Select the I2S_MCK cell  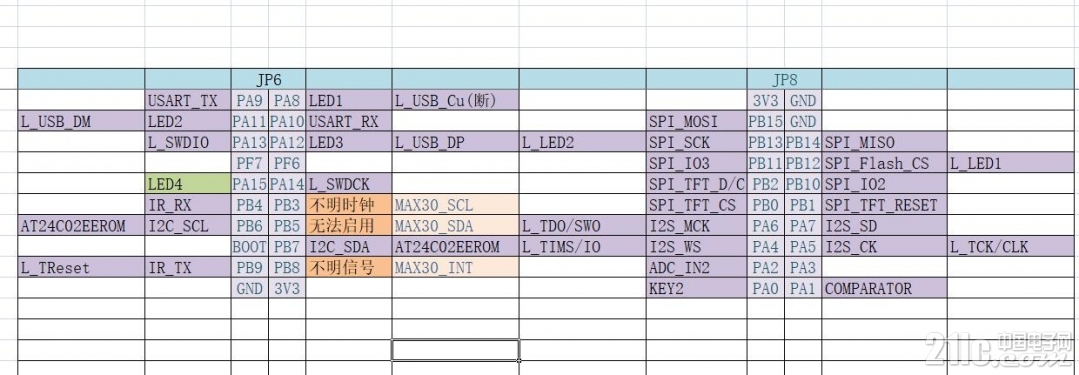(697, 226)
